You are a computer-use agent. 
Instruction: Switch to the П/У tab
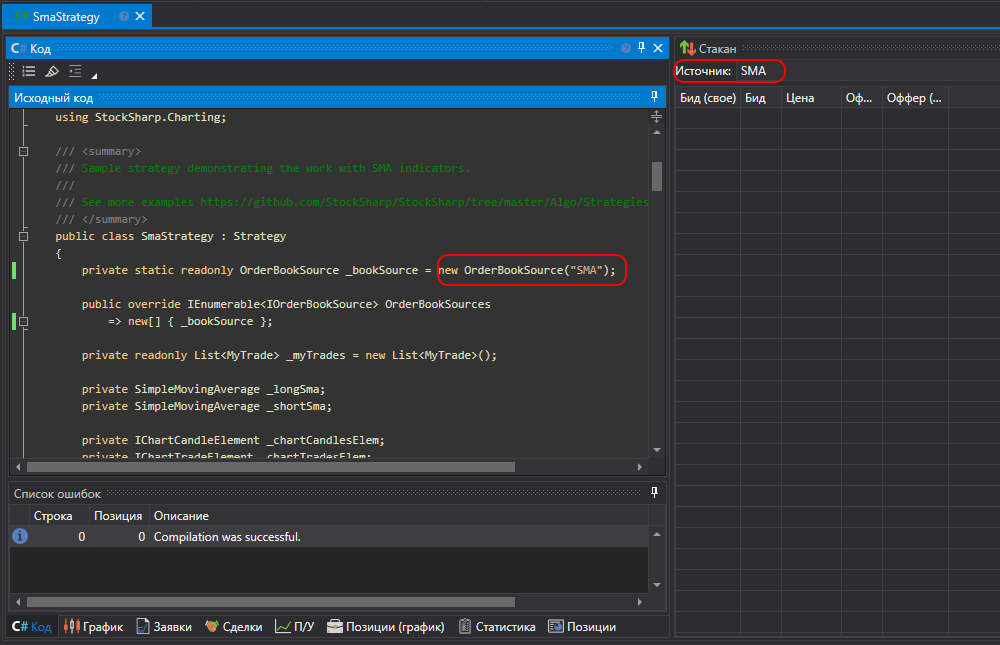coord(295,626)
